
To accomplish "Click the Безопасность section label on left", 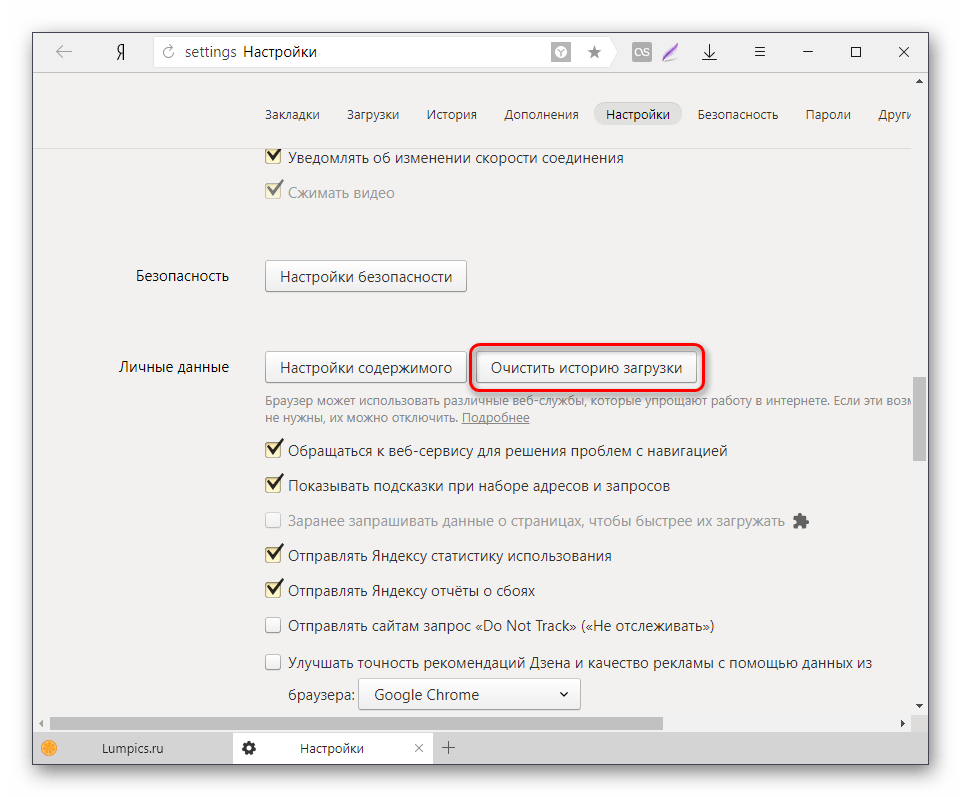I will (x=182, y=276).
